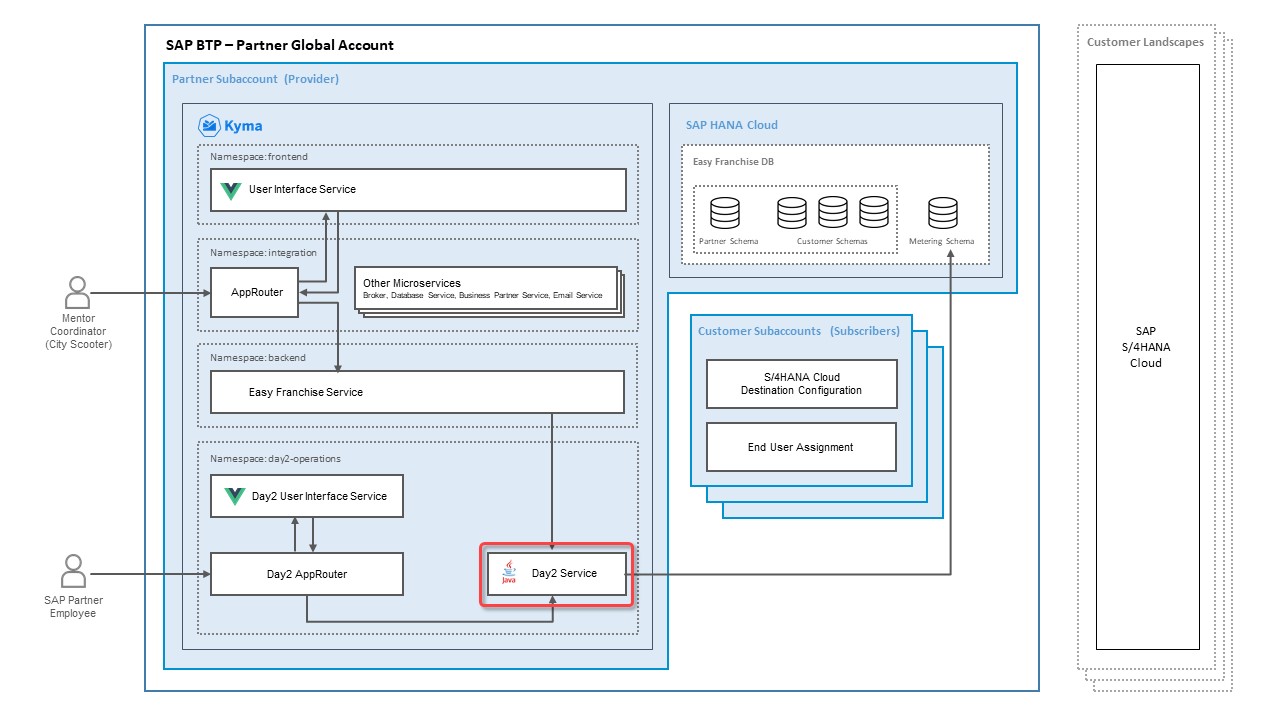
Task: Select the Day2 AppRouter box
Action: point(307,574)
